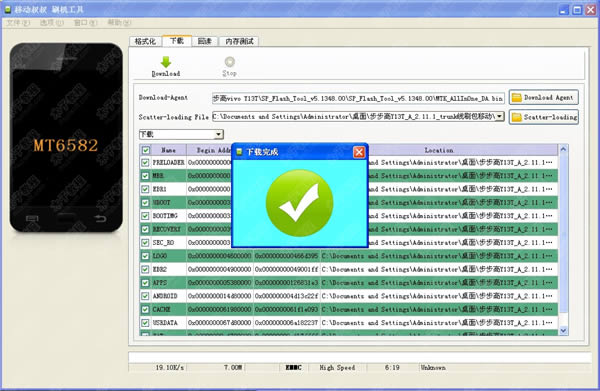Switch to the 内存测试 tab
Viewport: 600px width, 391px height.
[239, 41]
